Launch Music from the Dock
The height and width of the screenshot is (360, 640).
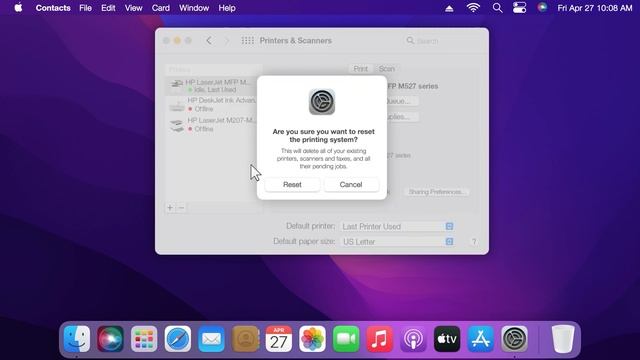(380, 339)
